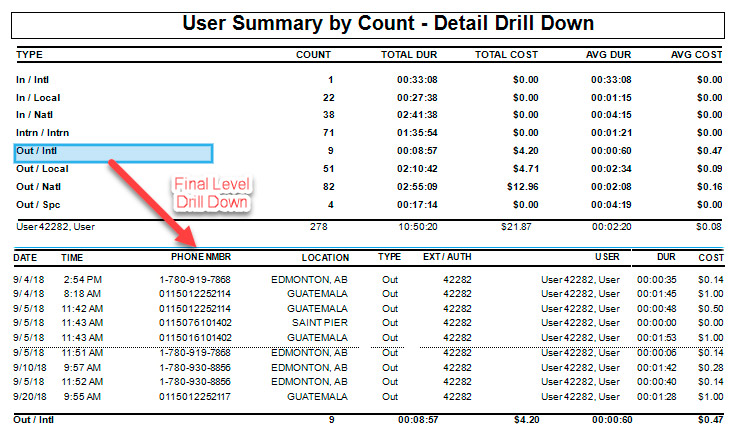
Task: Click the EXT / AUTH column header
Action: click(x=446, y=257)
